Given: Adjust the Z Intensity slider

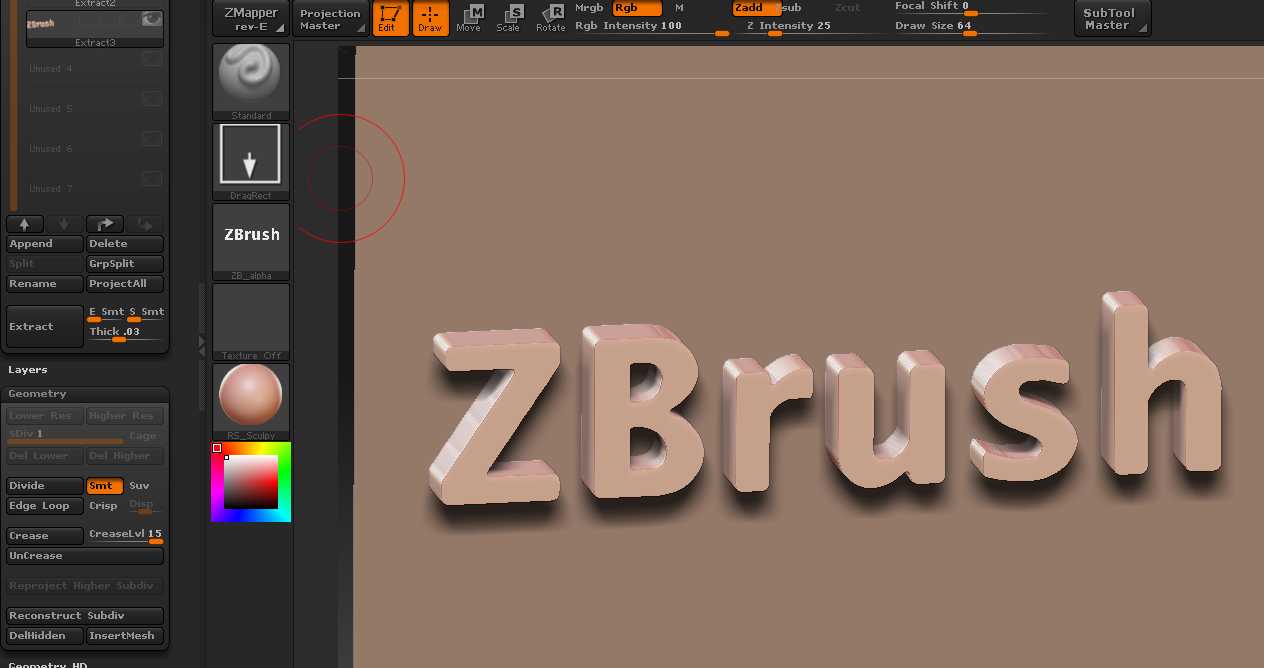Looking at the screenshot, I should (x=810, y=27).
